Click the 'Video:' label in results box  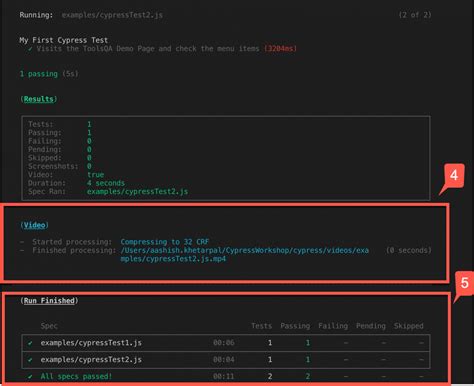point(41,175)
